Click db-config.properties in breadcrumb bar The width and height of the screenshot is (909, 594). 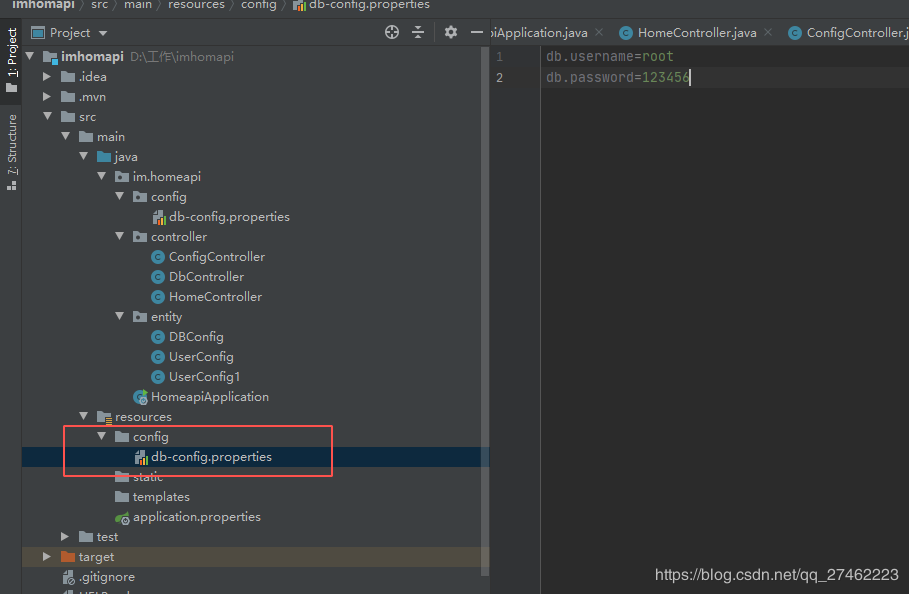point(369,5)
